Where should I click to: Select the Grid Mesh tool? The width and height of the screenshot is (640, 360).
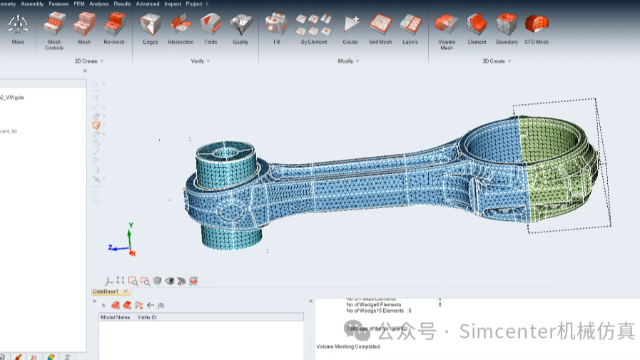coord(380,29)
